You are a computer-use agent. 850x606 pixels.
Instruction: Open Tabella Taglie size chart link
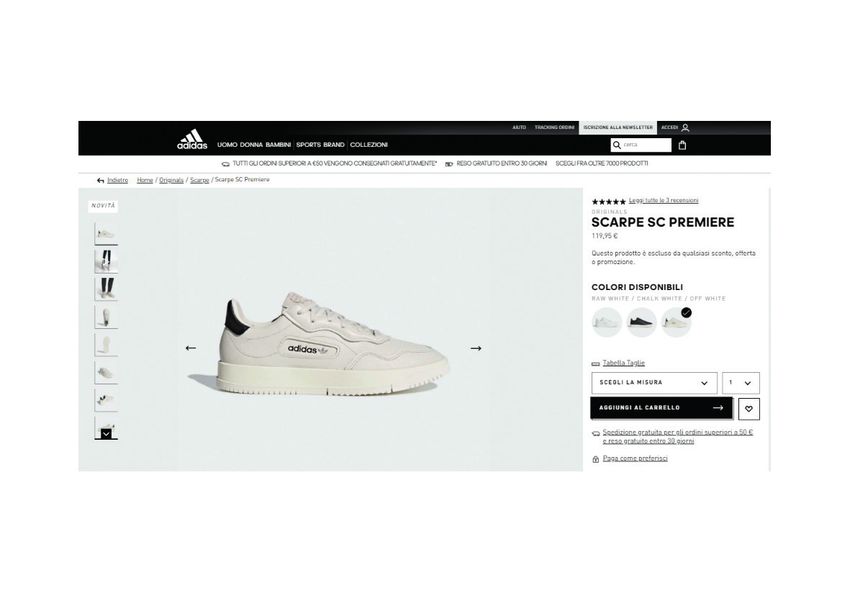click(623, 363)
